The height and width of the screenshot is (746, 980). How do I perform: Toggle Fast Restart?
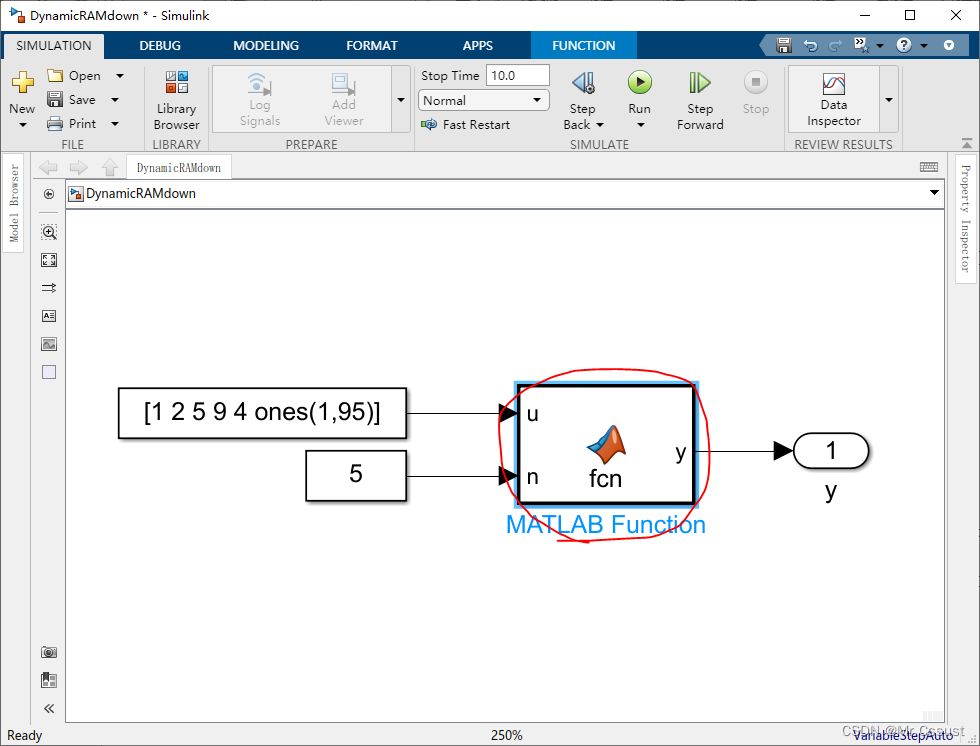pos(466,125)
